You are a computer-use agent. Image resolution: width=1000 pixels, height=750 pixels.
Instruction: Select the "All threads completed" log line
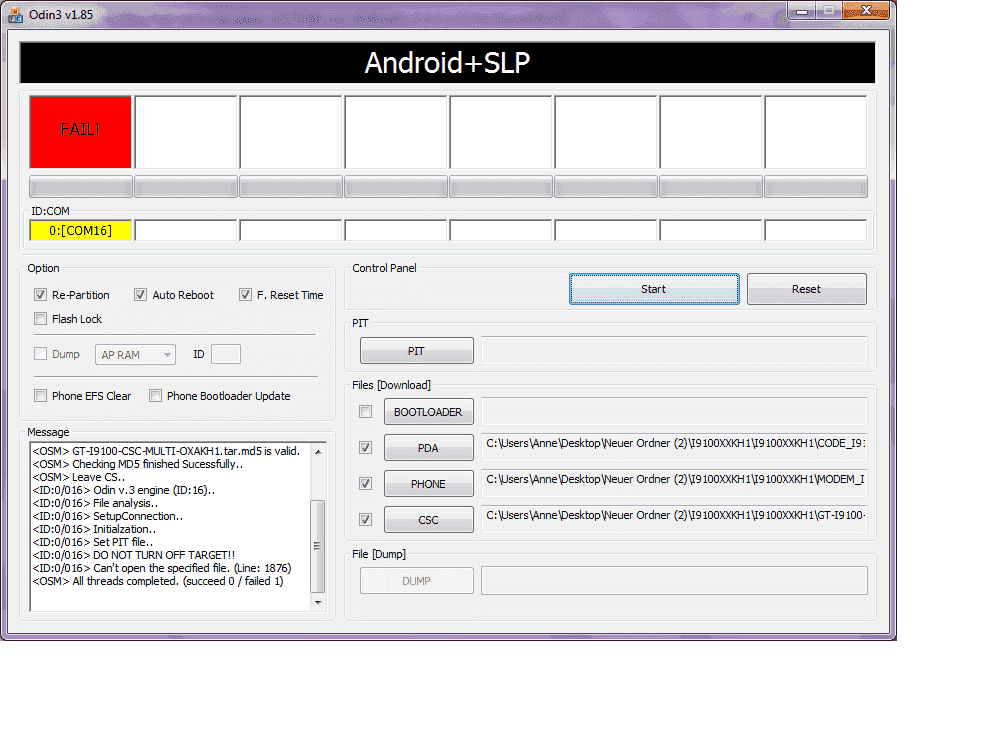[x=158, y=581]
